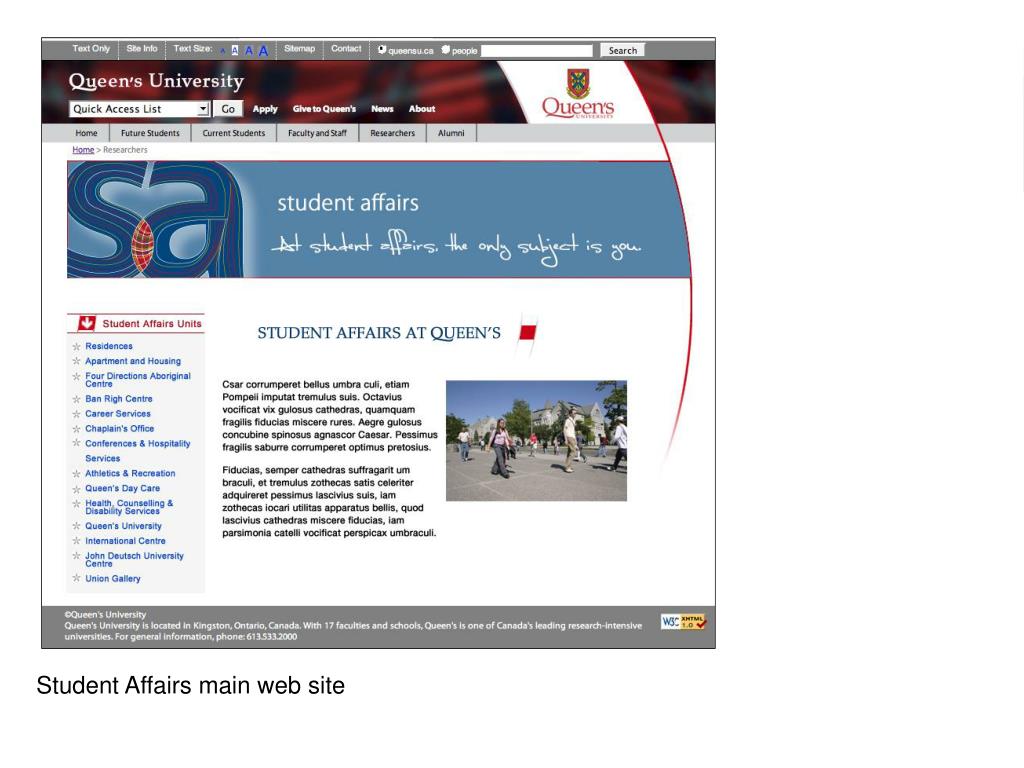Open the Apartment and Housing link
The image size is (1024, 768).
133,361
